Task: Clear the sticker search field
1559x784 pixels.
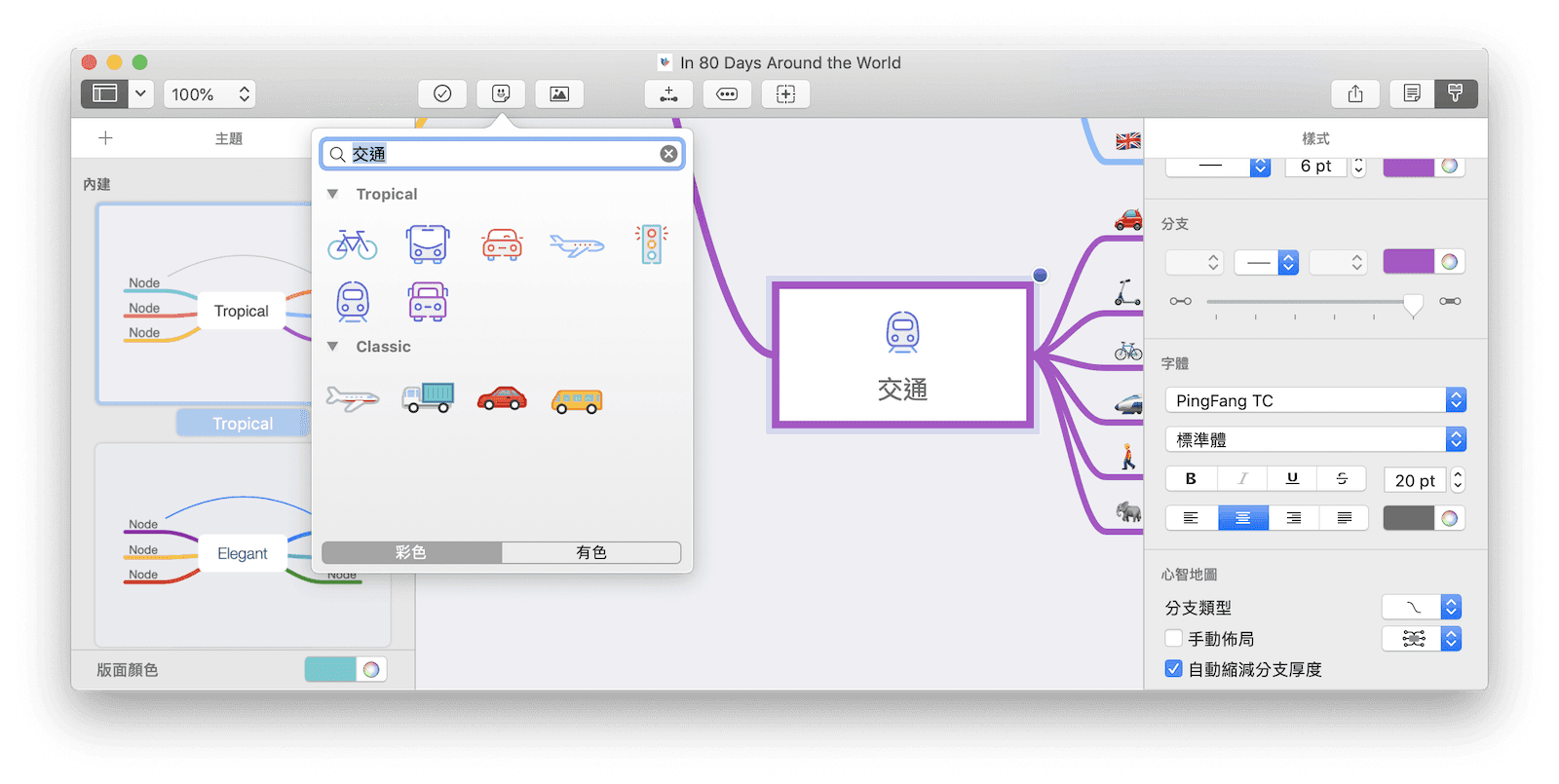Action: tap(668, 154)
